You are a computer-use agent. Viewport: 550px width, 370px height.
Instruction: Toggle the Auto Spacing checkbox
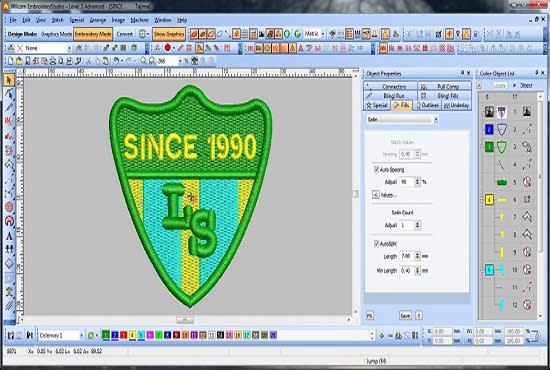pyautogui.click(x=376, y=169)
